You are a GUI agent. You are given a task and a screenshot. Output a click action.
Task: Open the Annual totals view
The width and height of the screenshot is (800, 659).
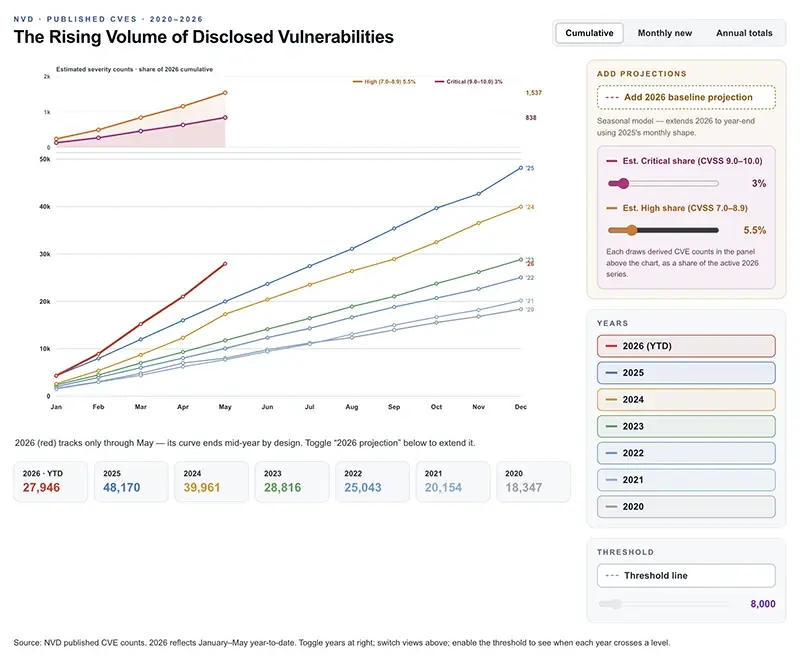744,33
